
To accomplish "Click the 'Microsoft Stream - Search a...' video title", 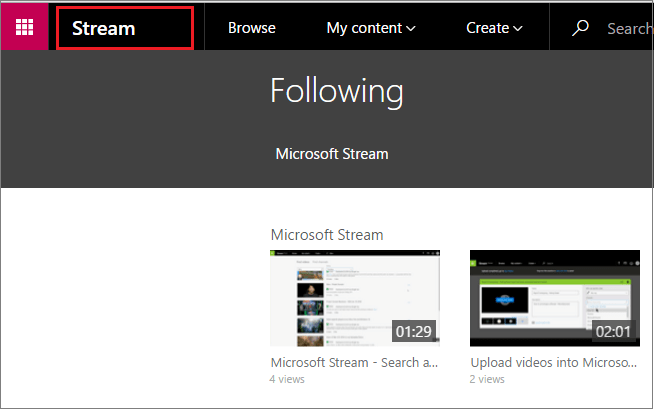I will pyautogui.click(x=354, y=362).
